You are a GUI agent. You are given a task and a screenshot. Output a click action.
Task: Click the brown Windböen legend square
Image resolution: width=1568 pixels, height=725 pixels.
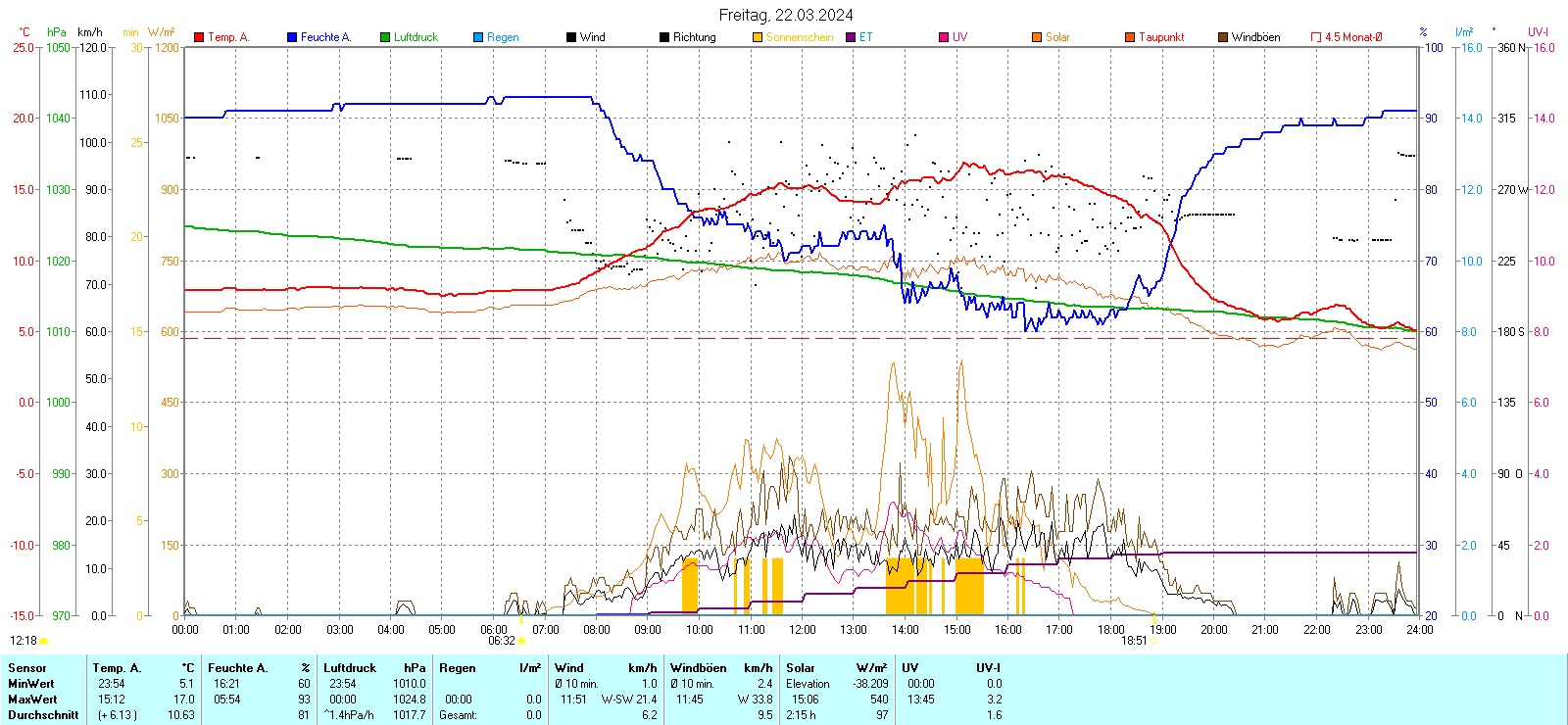pyautogui.click(x=1223, y=37)
